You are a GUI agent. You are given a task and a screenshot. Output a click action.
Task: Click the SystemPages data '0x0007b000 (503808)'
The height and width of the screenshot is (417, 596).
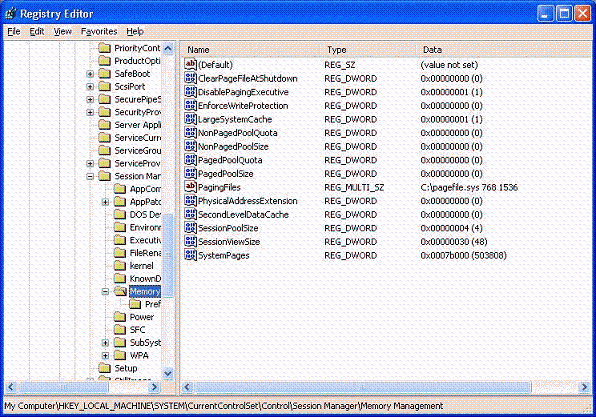click(x=463, y=255)
